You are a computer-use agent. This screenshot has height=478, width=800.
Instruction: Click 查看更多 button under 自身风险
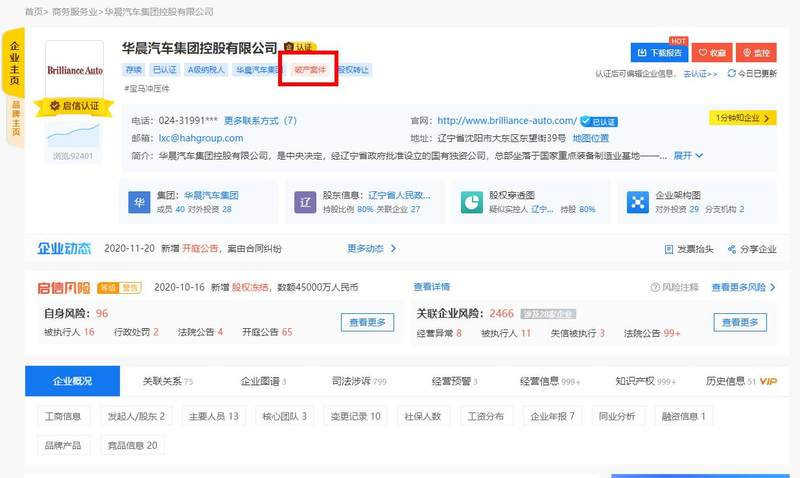click(x=367, y=322)
